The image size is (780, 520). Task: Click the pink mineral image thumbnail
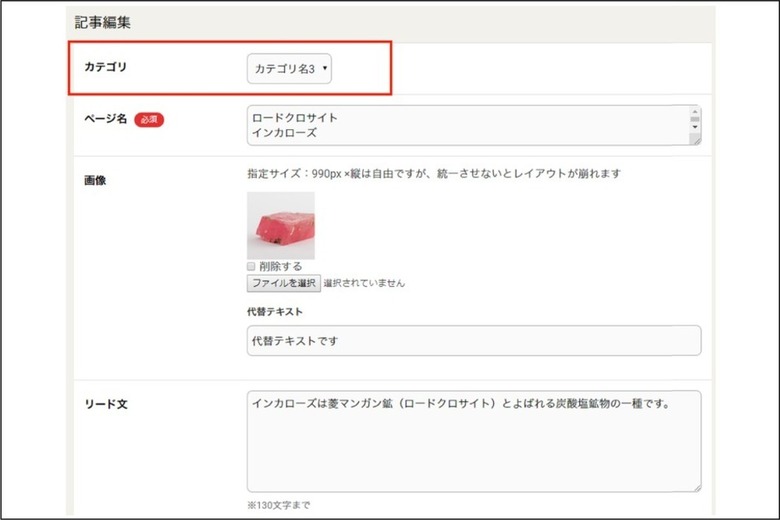[x=281, y=225]
